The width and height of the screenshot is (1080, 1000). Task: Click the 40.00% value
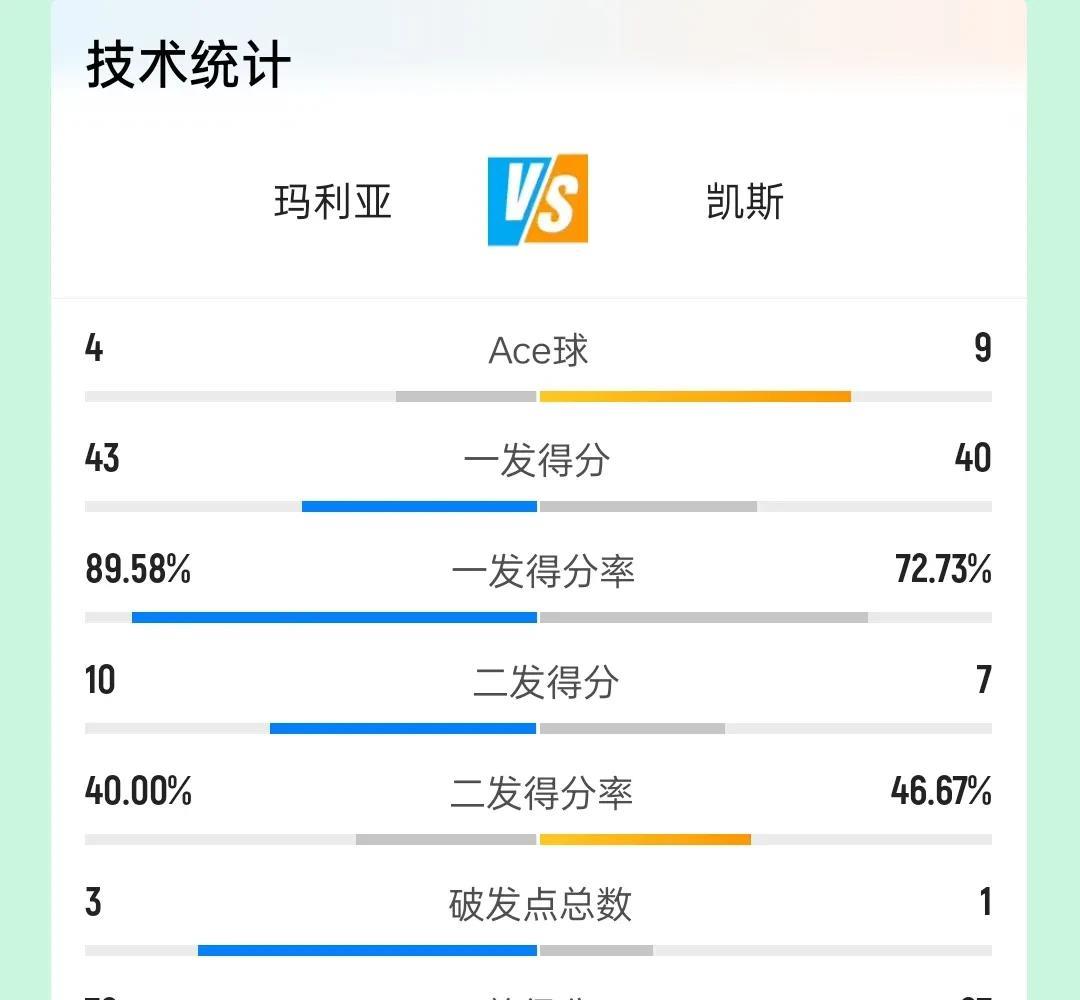[138, 791]
